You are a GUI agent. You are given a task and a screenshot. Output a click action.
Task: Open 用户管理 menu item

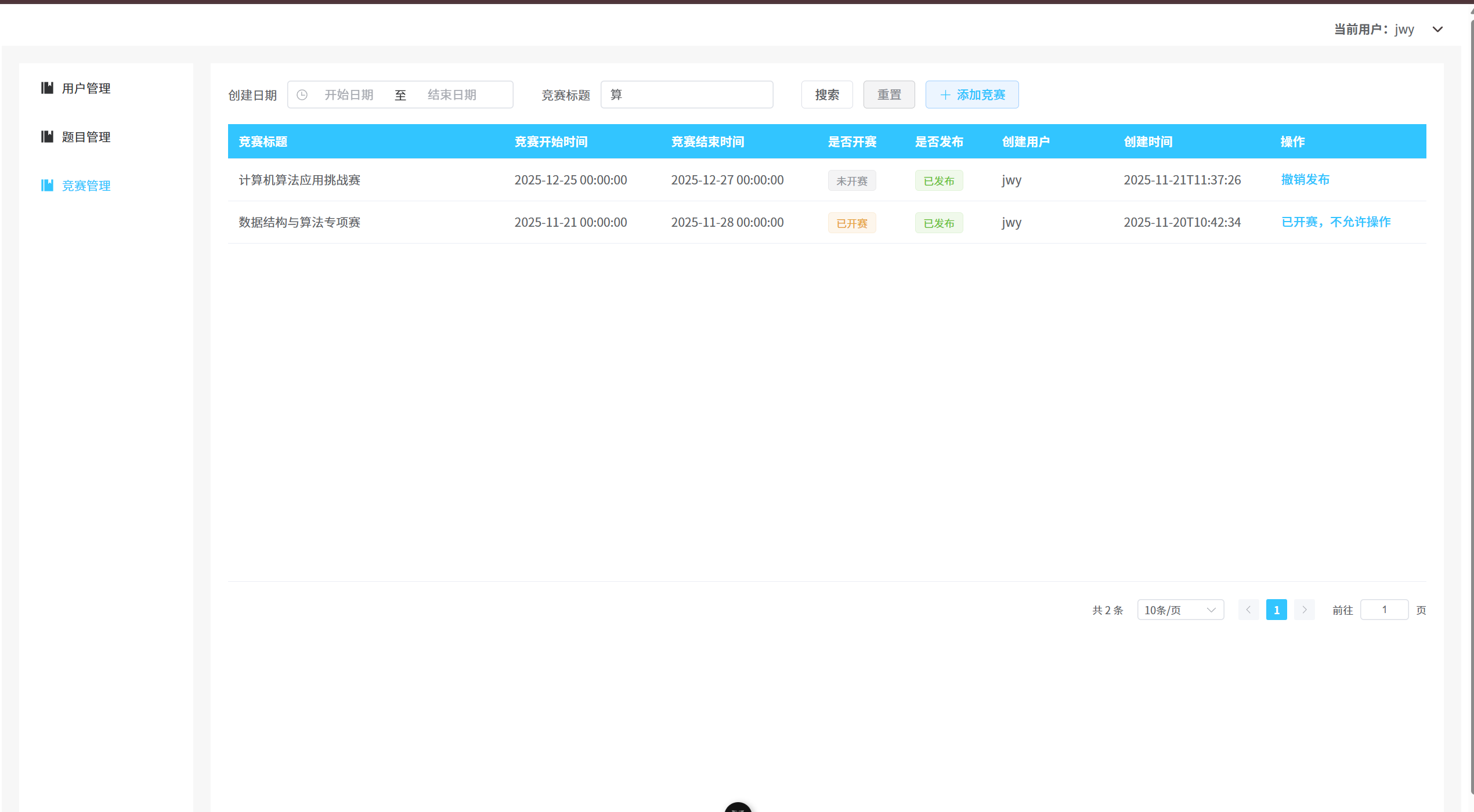pyautogui.click(x=86, y=88)
